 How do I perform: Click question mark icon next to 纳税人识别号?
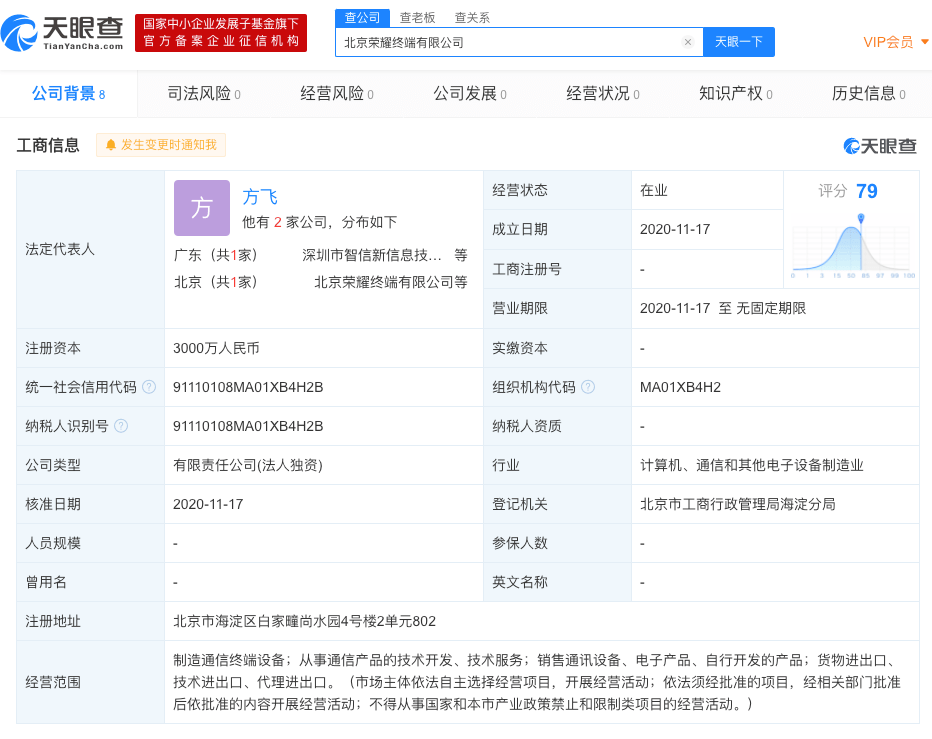click(123, 426)
